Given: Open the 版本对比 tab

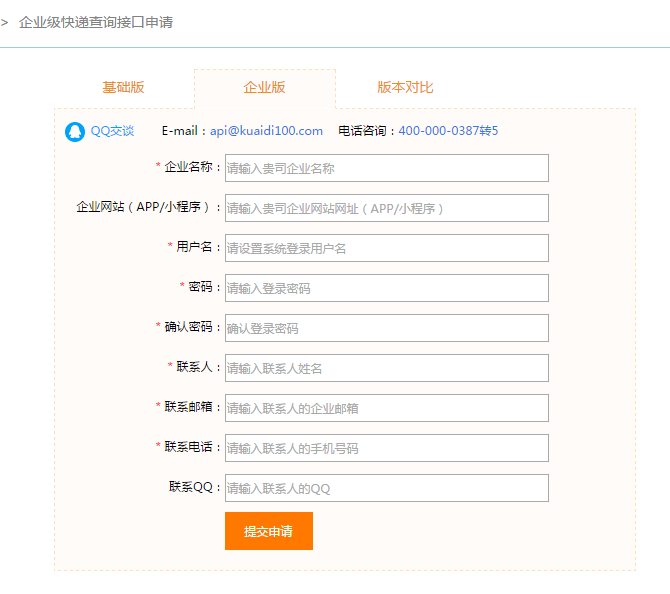Looking at the screenshot, I should pyautogui.click(x=405, y=87).
